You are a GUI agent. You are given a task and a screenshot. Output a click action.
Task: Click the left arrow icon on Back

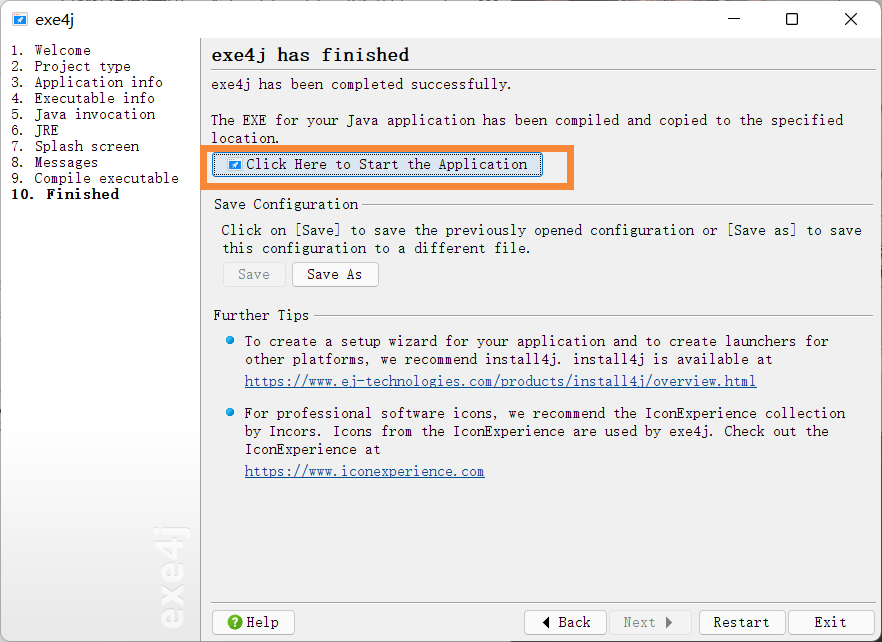point(546,622)
